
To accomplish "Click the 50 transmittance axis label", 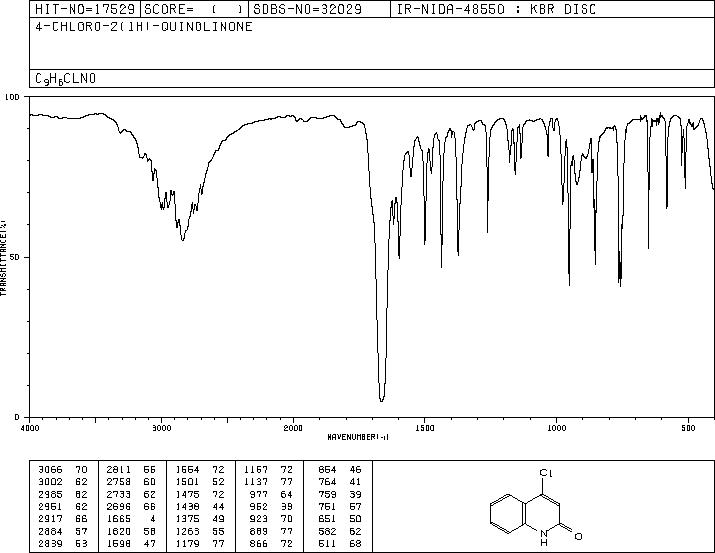I will tap(15, 257).
